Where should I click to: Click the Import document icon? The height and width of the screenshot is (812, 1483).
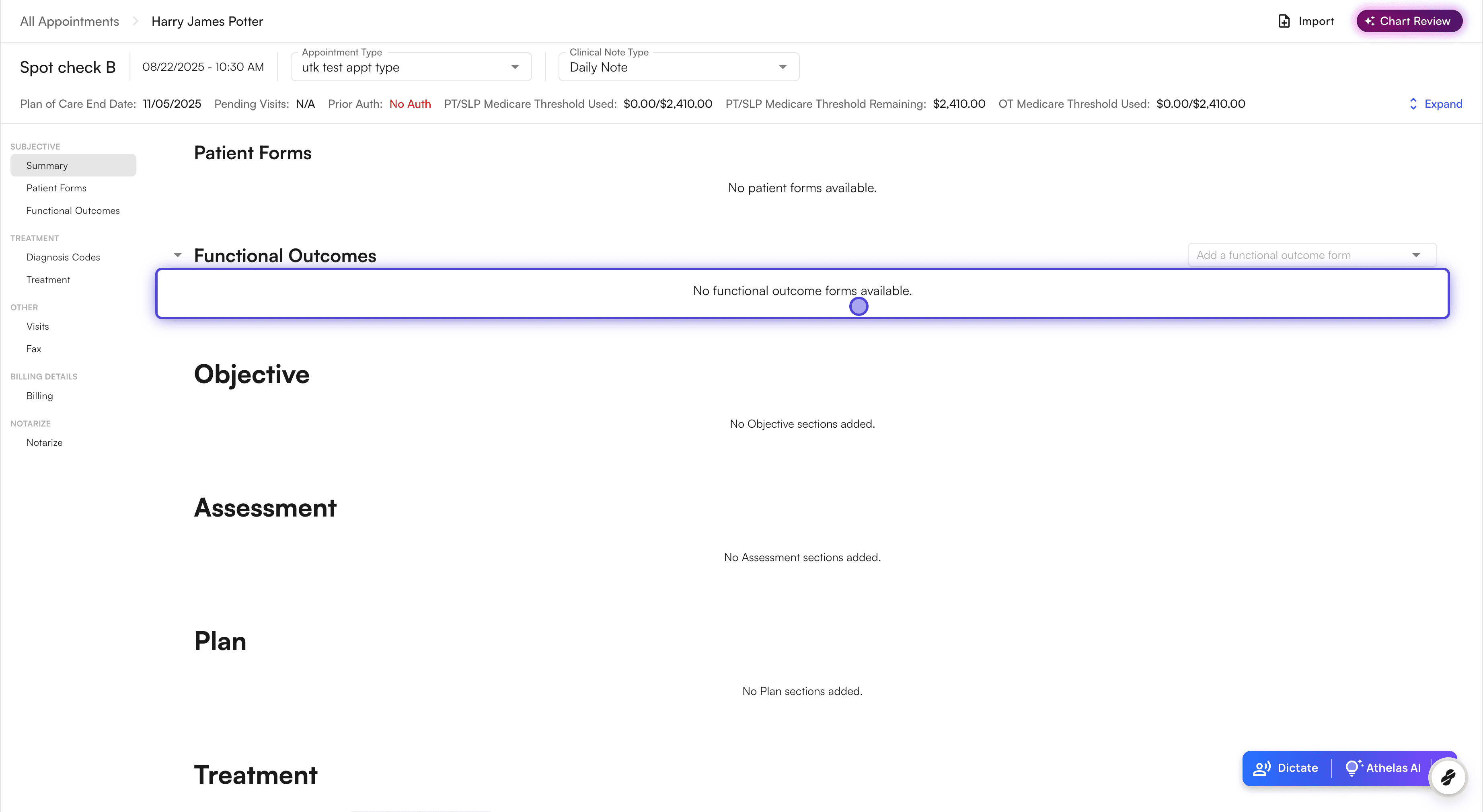coord(1284,21)
